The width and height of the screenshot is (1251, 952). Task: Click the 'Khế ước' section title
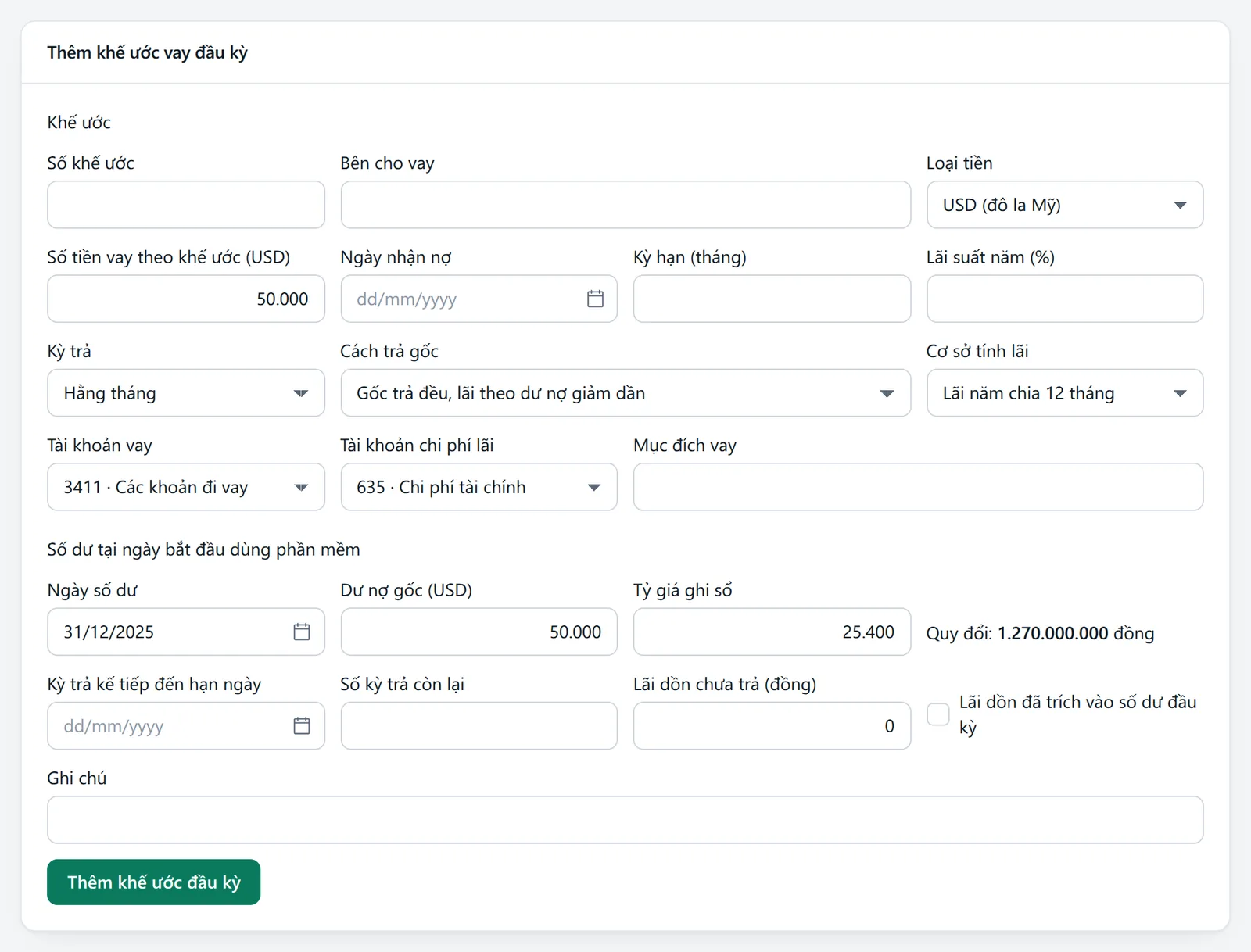click(x=79, y=123)
